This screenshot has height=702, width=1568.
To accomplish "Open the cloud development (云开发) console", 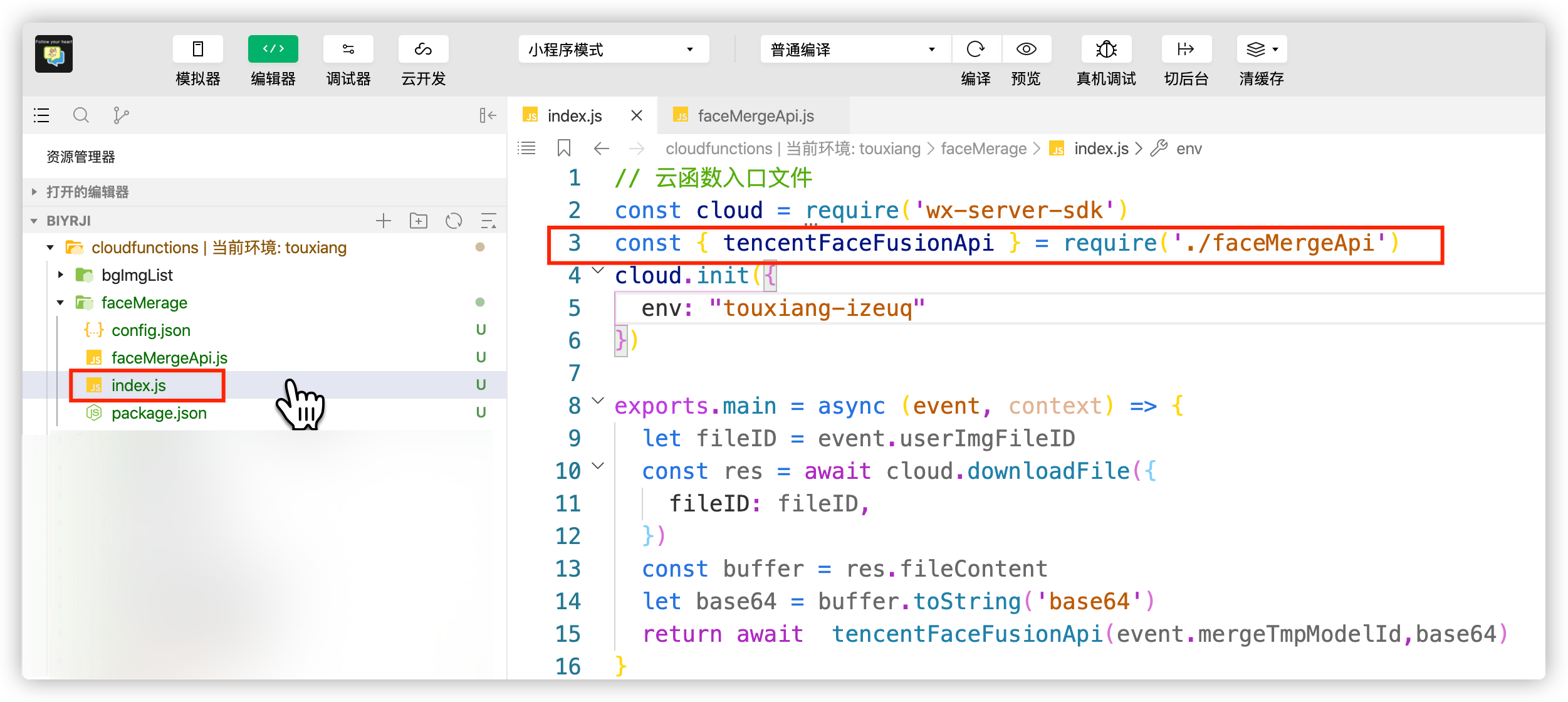I will pyautogui.click(x=423, y=50).
